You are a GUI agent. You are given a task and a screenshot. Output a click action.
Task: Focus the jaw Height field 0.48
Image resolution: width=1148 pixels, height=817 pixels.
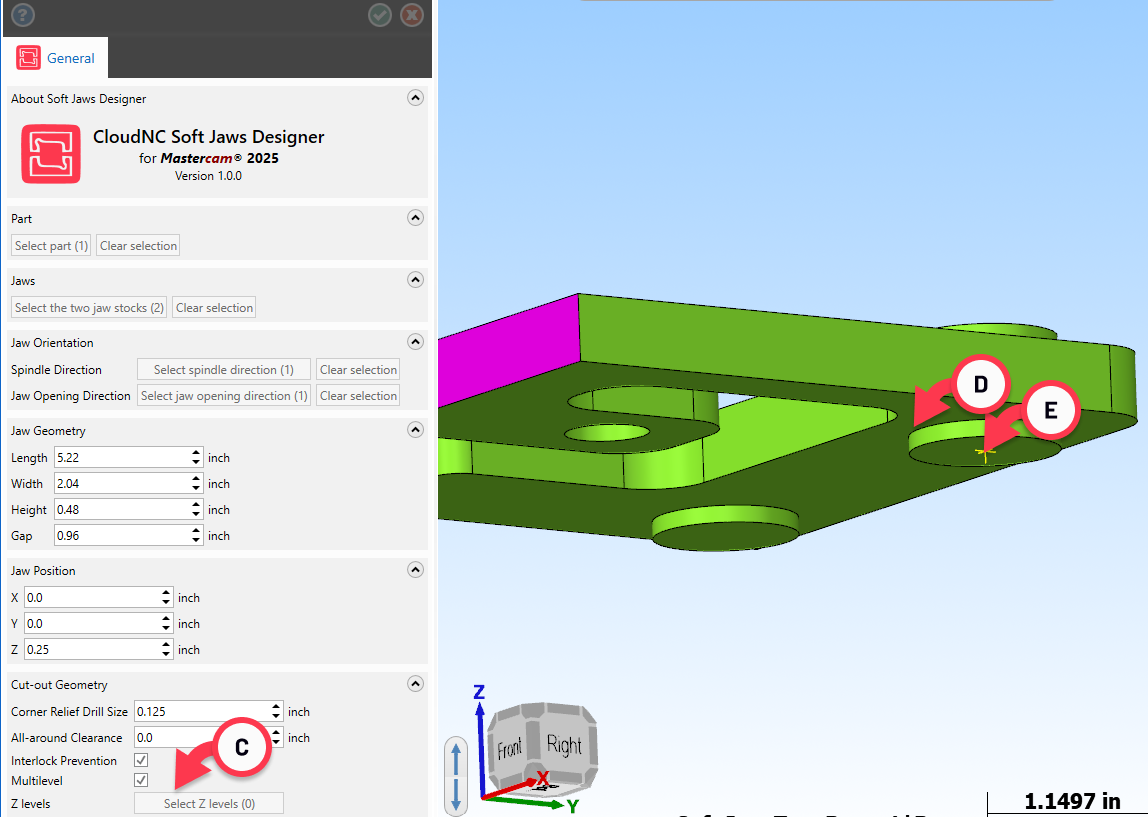point(122,510)
